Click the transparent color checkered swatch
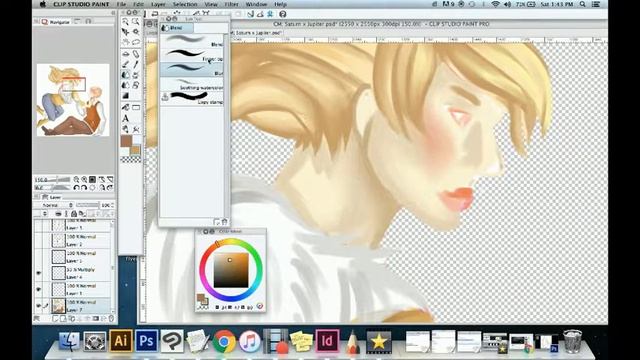 [x=131, y=160]
